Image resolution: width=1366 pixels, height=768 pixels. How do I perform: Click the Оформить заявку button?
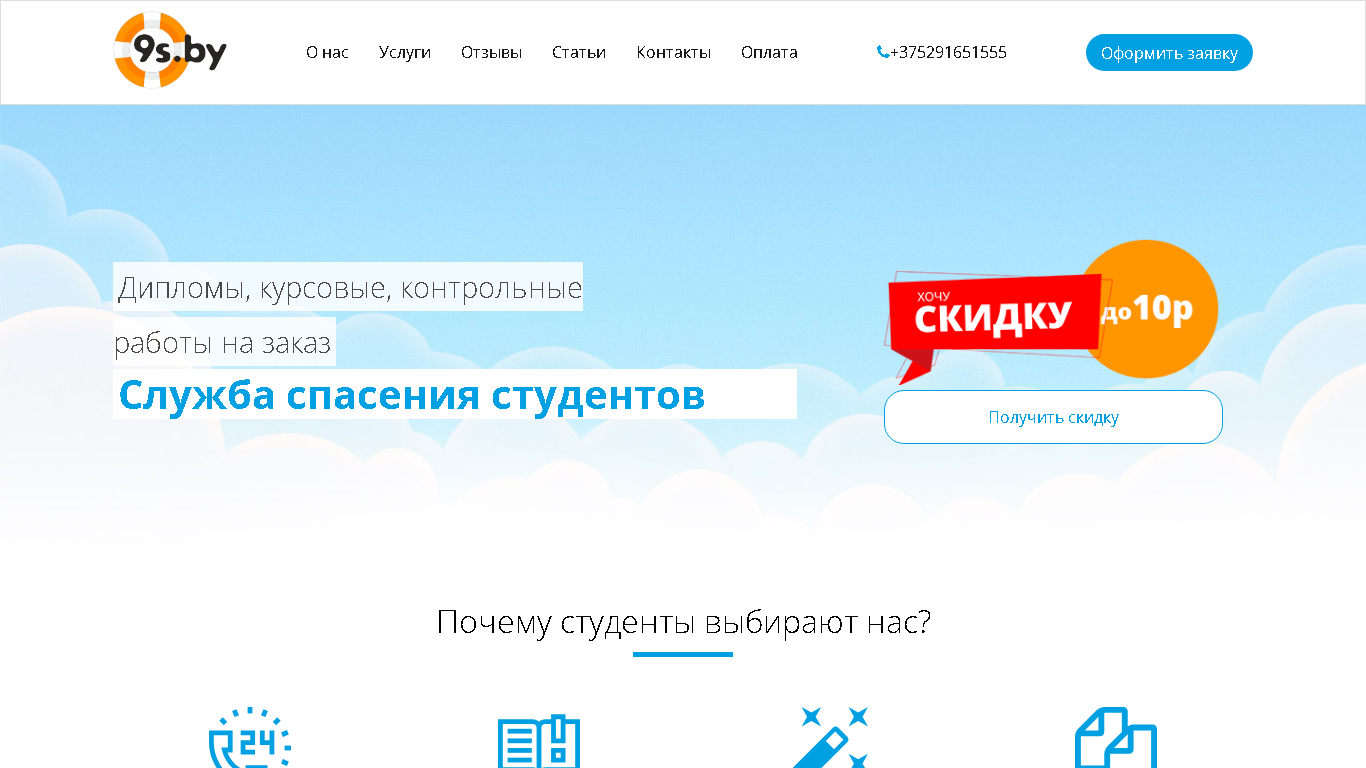coord(1169,53)
